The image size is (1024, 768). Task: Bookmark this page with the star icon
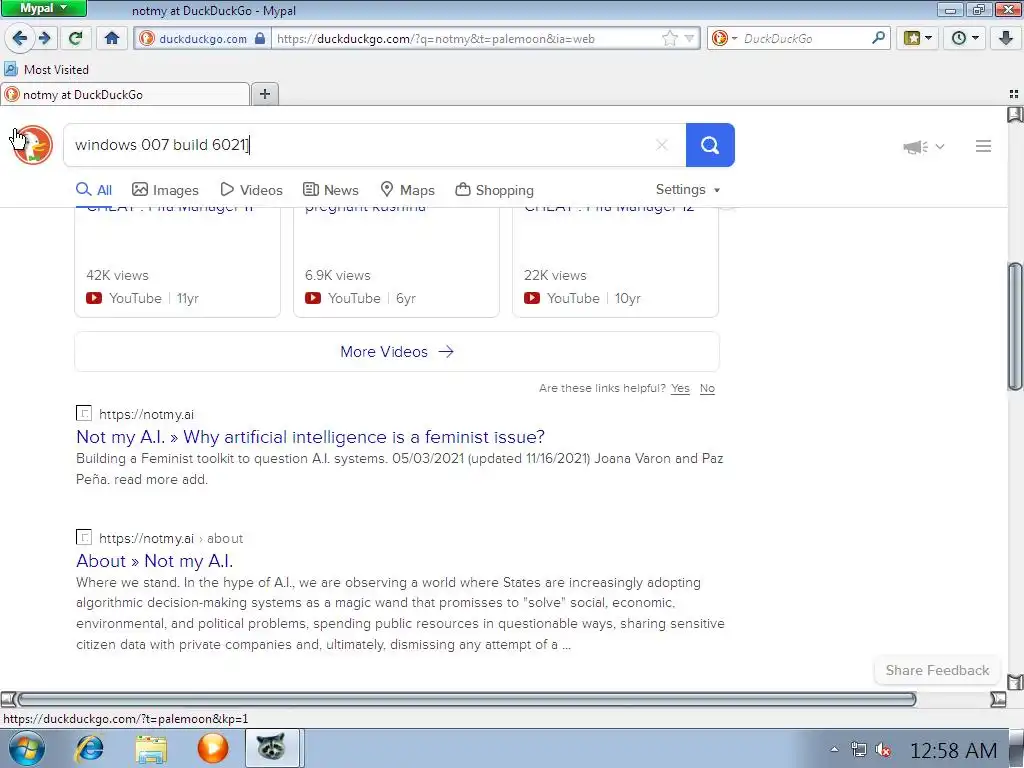point(669,39)
